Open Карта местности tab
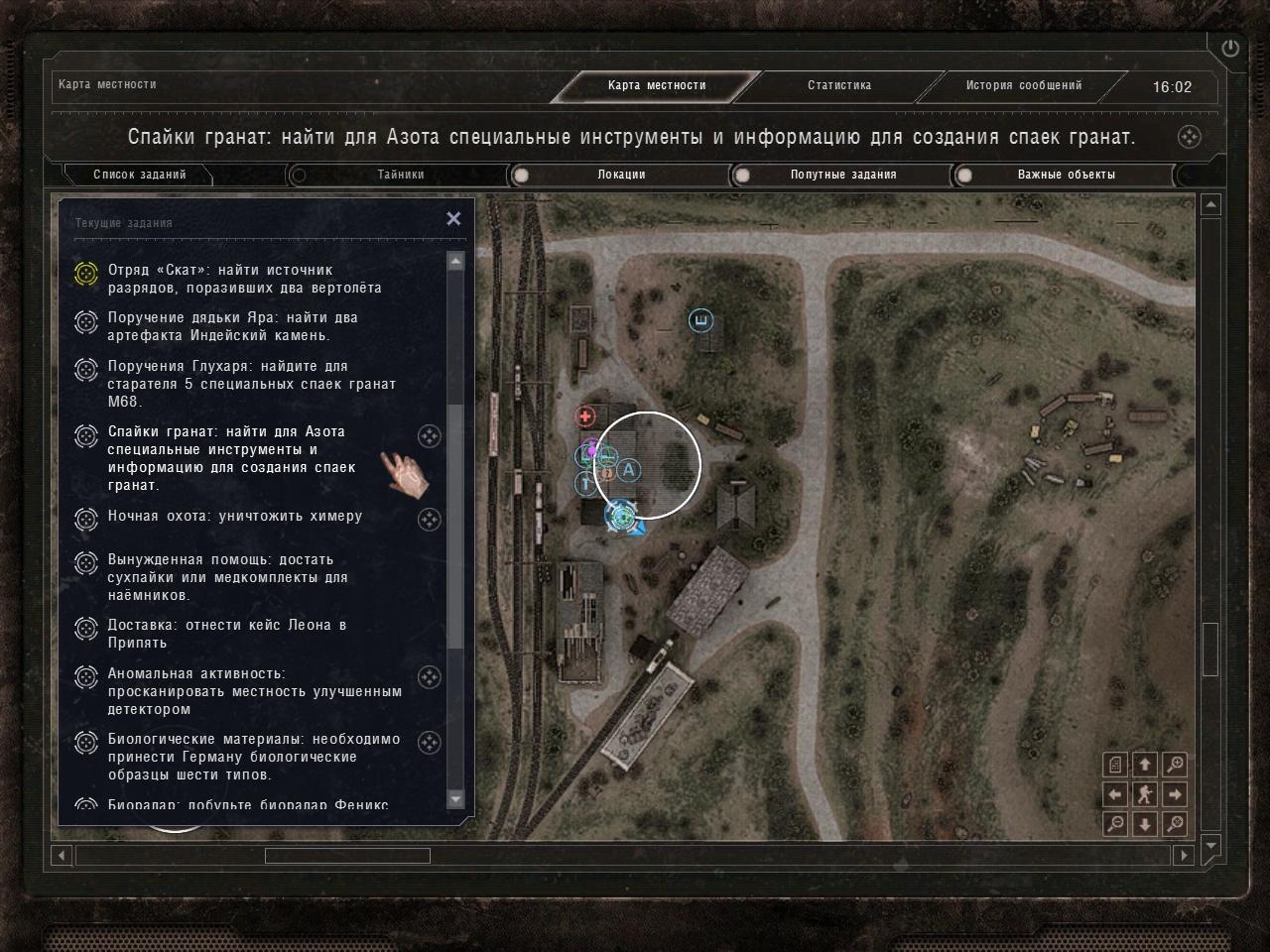 point(657,85)
